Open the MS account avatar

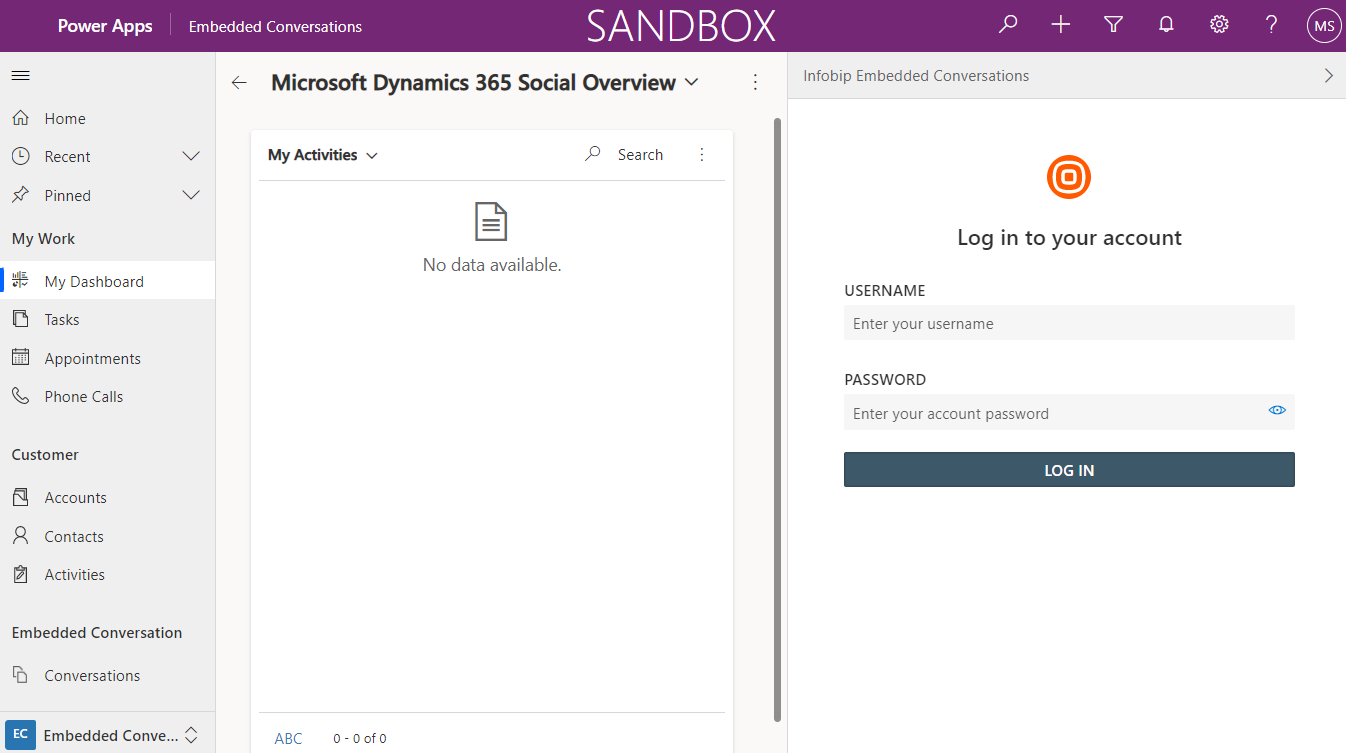coord(1324,26)
